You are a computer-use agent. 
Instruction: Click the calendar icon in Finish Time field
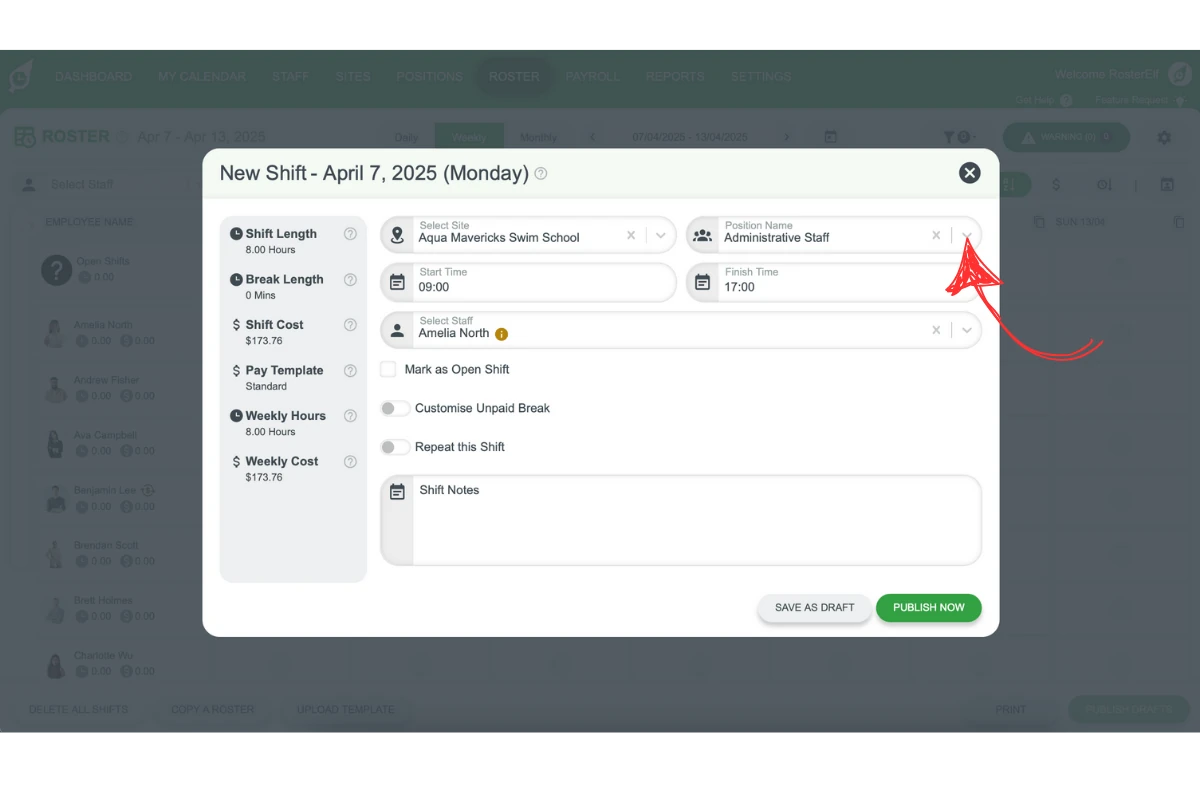(x=703, y=283)
